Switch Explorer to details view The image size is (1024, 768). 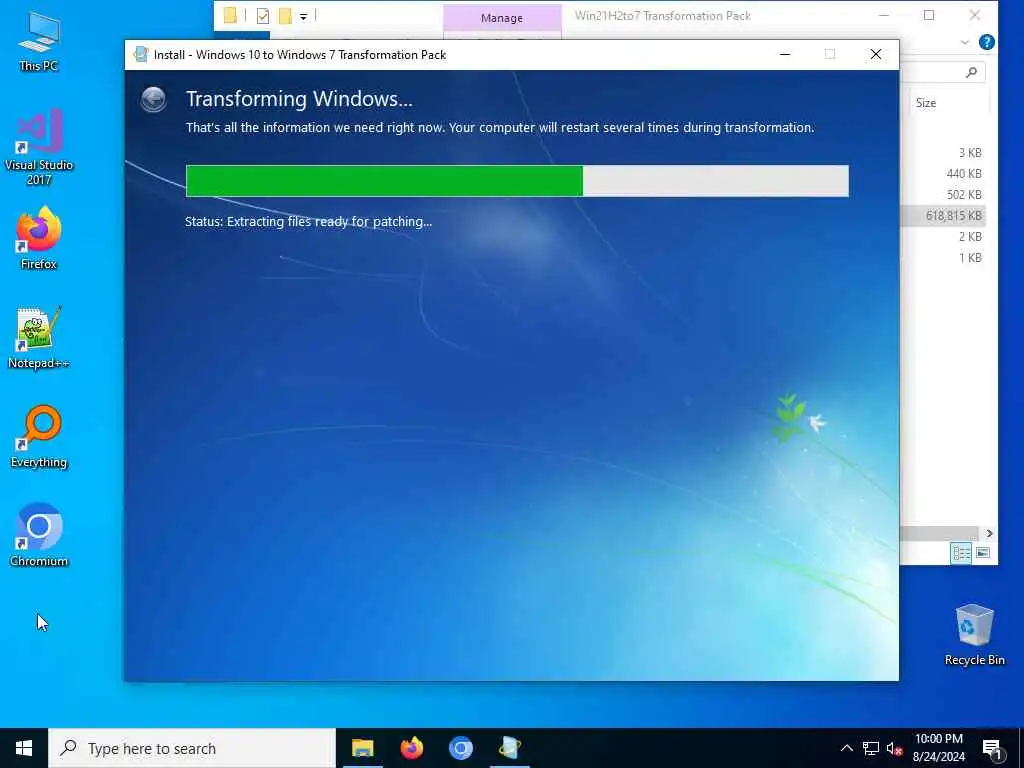(961, 552)
